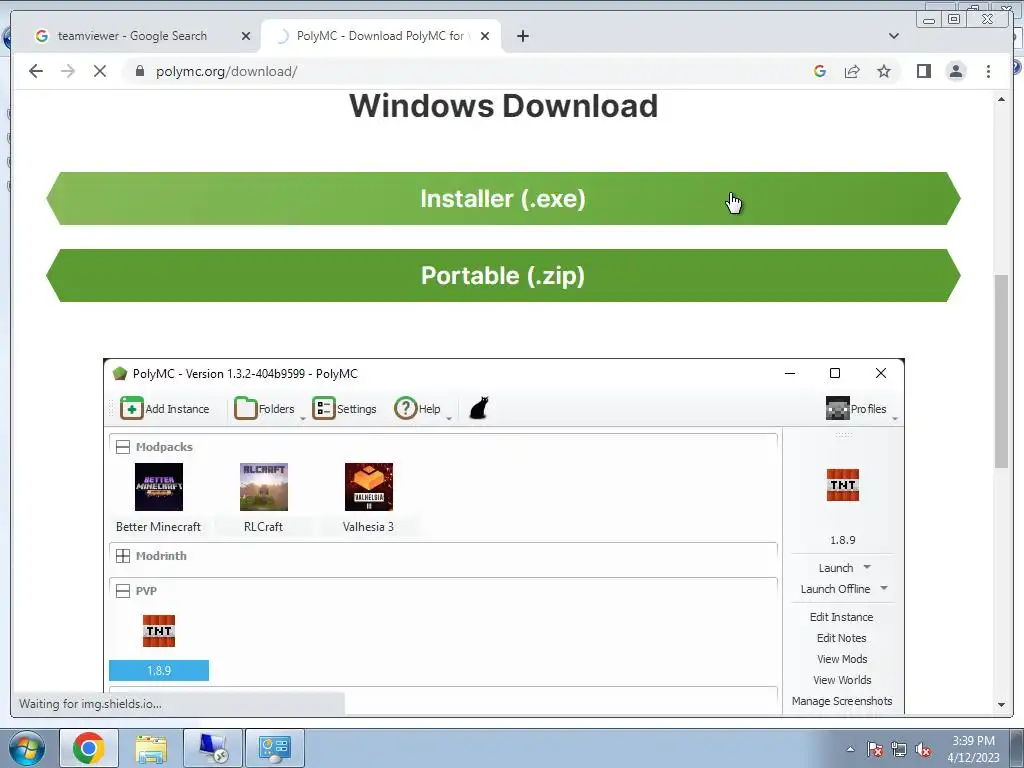Open the Chrome profile avatar
This screenshot has width=1024, height=768.
(955, 71)
